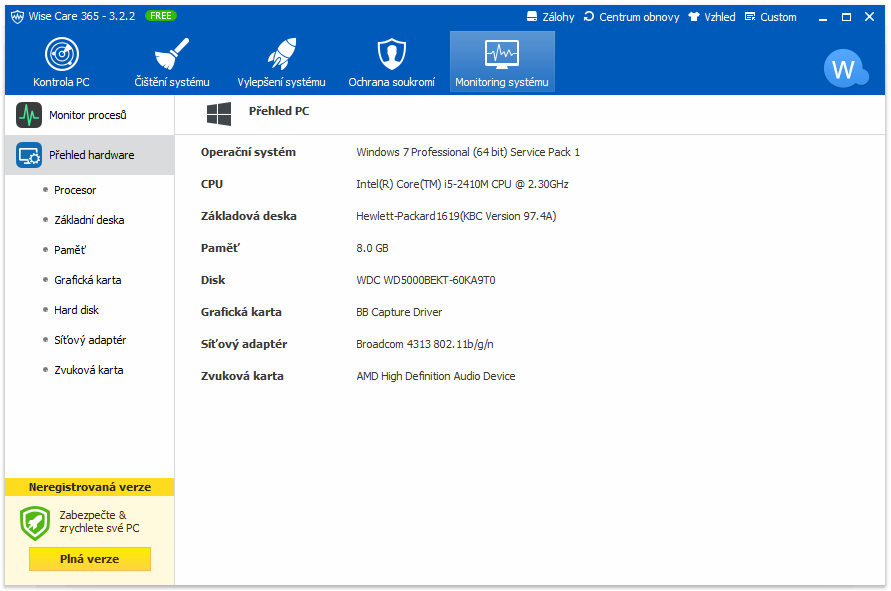Screen dimensions: 891x591
Task: Open Monitor procesů section
Action: point(90,115)
